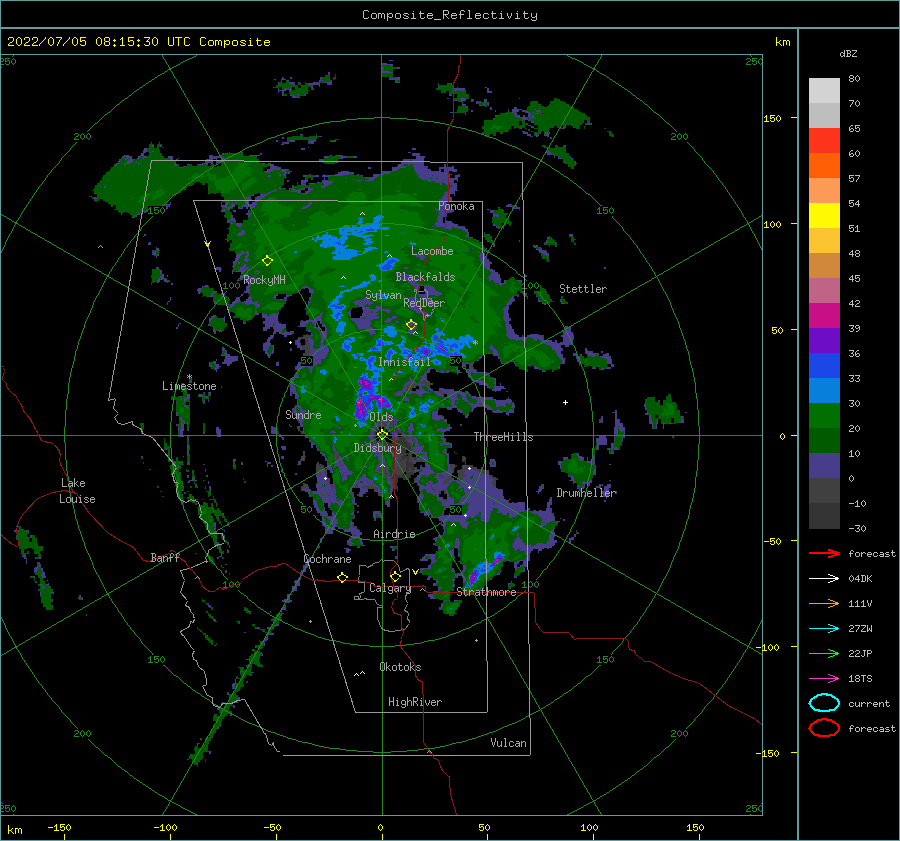Click the Lacombe town label
This screenshot has height=841, width=900.
click(432, 251)
